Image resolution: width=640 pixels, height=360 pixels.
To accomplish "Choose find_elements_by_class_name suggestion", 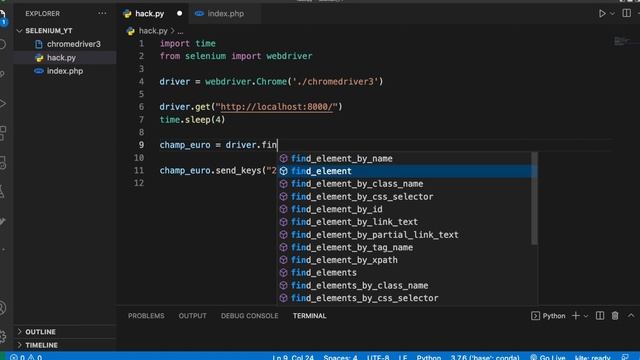I will pos(407,285).
